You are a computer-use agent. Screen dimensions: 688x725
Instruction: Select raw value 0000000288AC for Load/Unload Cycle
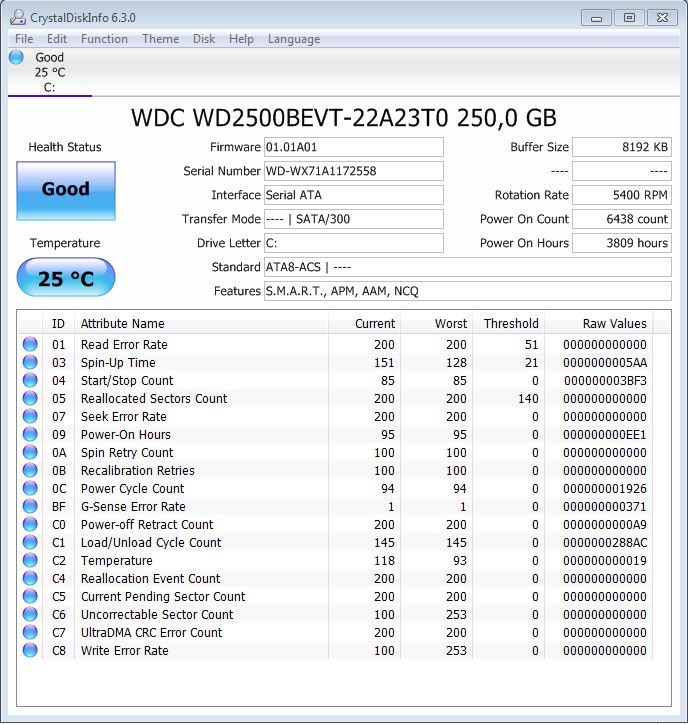point(605,543)
